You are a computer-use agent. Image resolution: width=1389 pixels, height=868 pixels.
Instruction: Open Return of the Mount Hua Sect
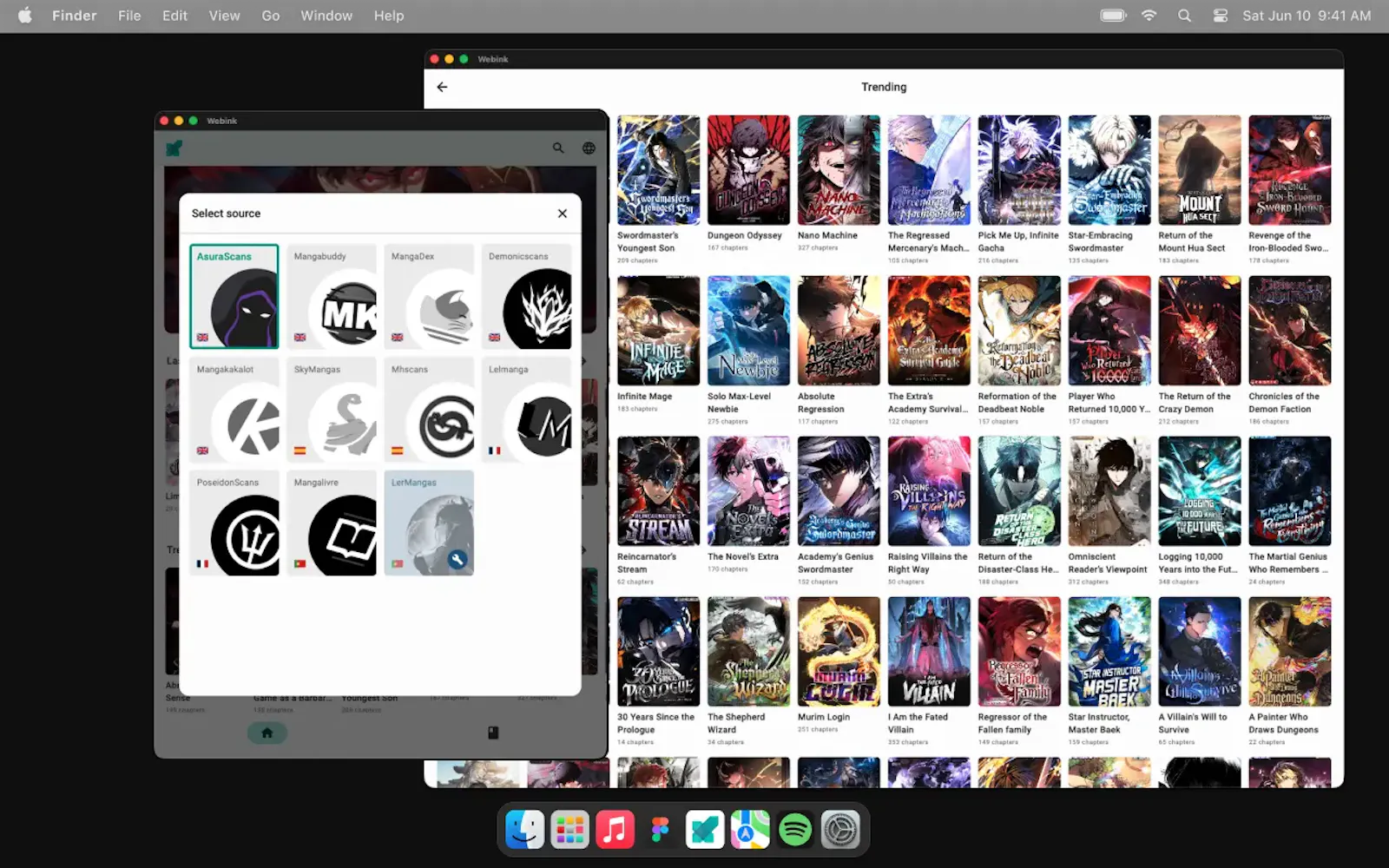point(1200,170)
